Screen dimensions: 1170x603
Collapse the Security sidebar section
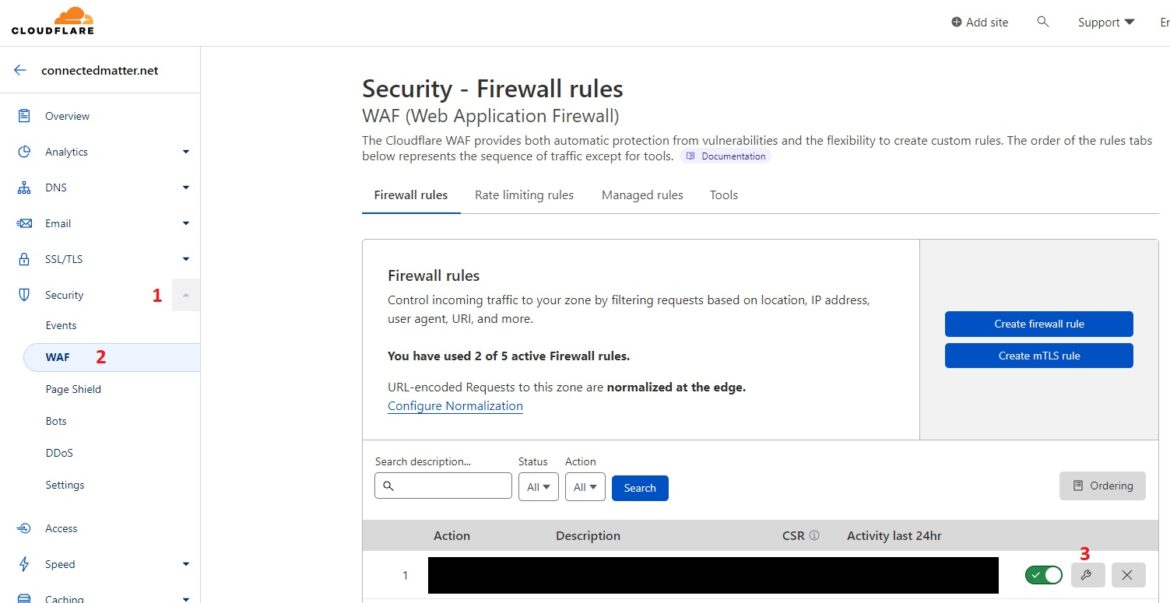point(185,294)
